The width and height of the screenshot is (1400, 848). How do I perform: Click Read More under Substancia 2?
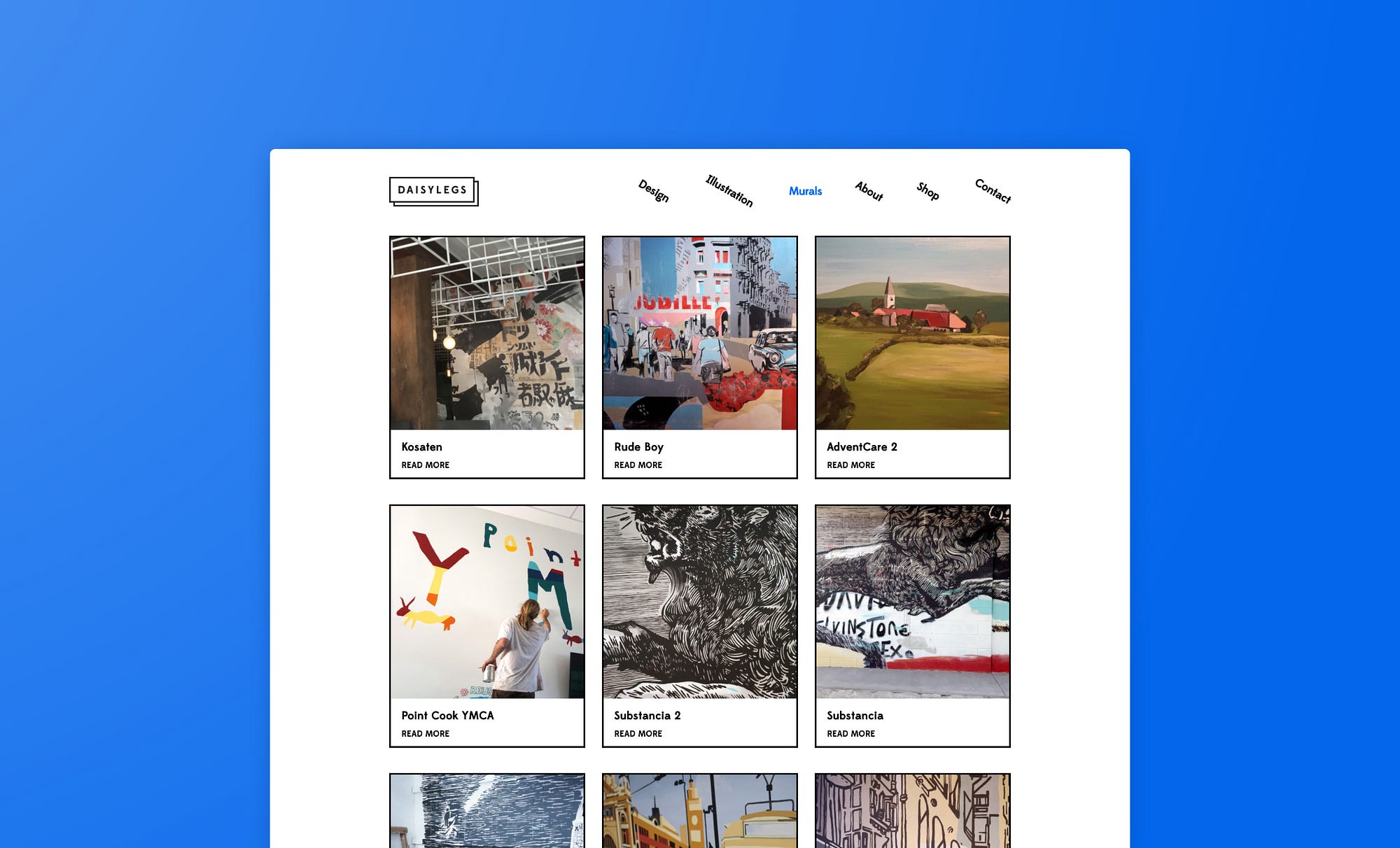[638, 734]
